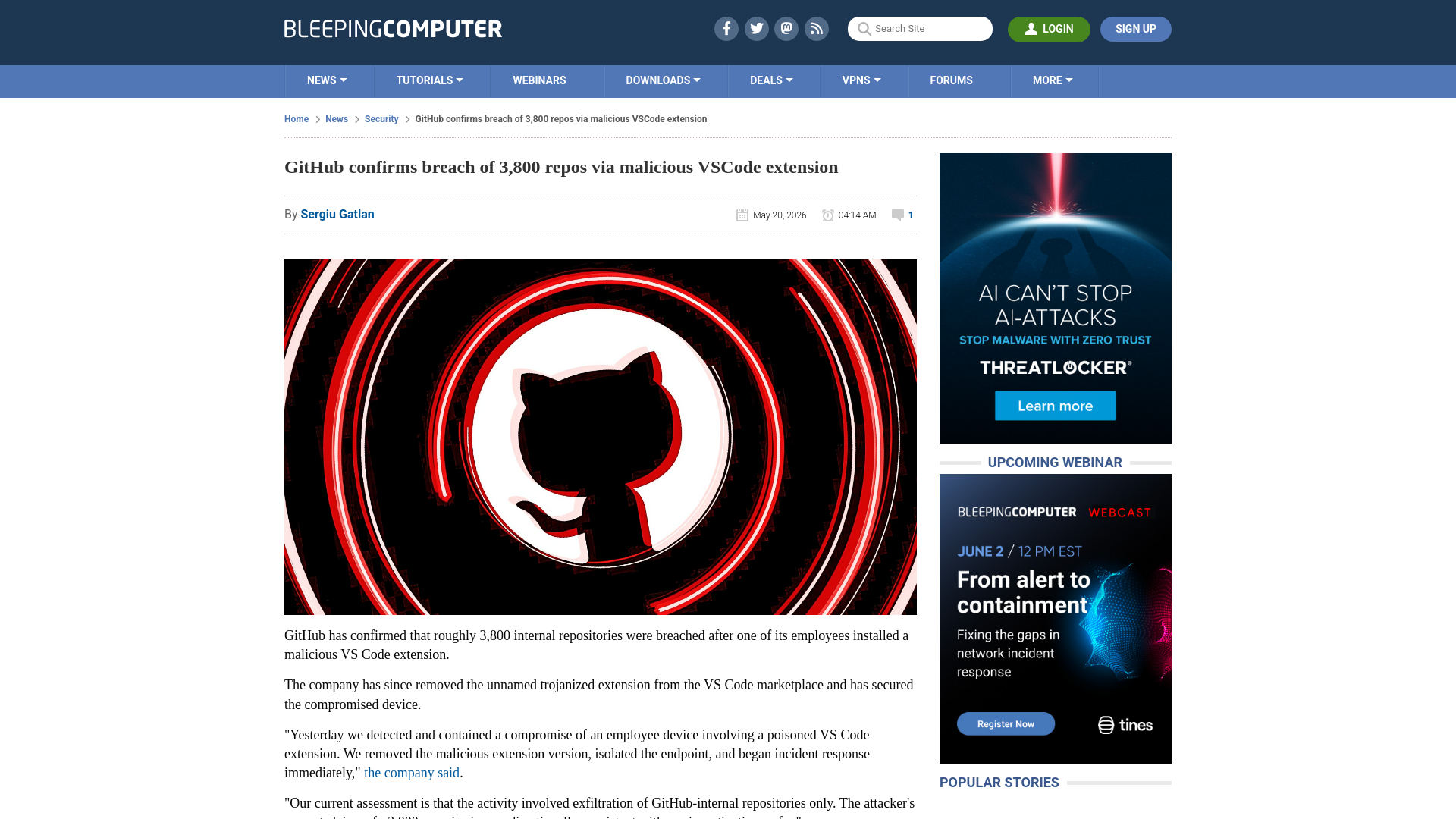Open the RSS feed icon

[x=817, y=29]
